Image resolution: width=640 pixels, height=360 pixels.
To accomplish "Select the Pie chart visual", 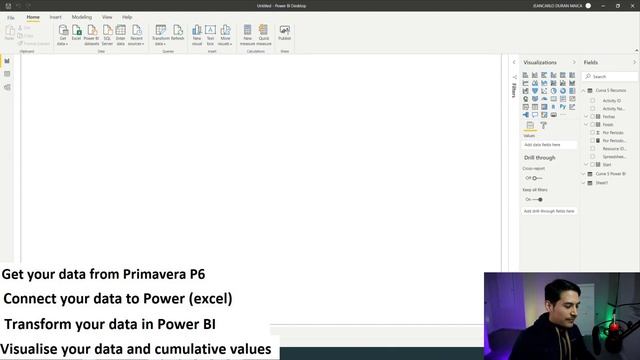I will pos(553,91).
